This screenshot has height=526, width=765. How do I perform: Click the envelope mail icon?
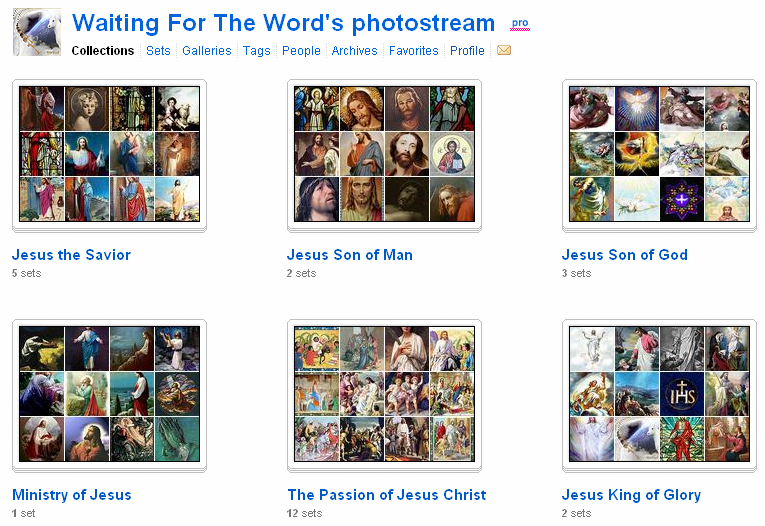point(504,51)
